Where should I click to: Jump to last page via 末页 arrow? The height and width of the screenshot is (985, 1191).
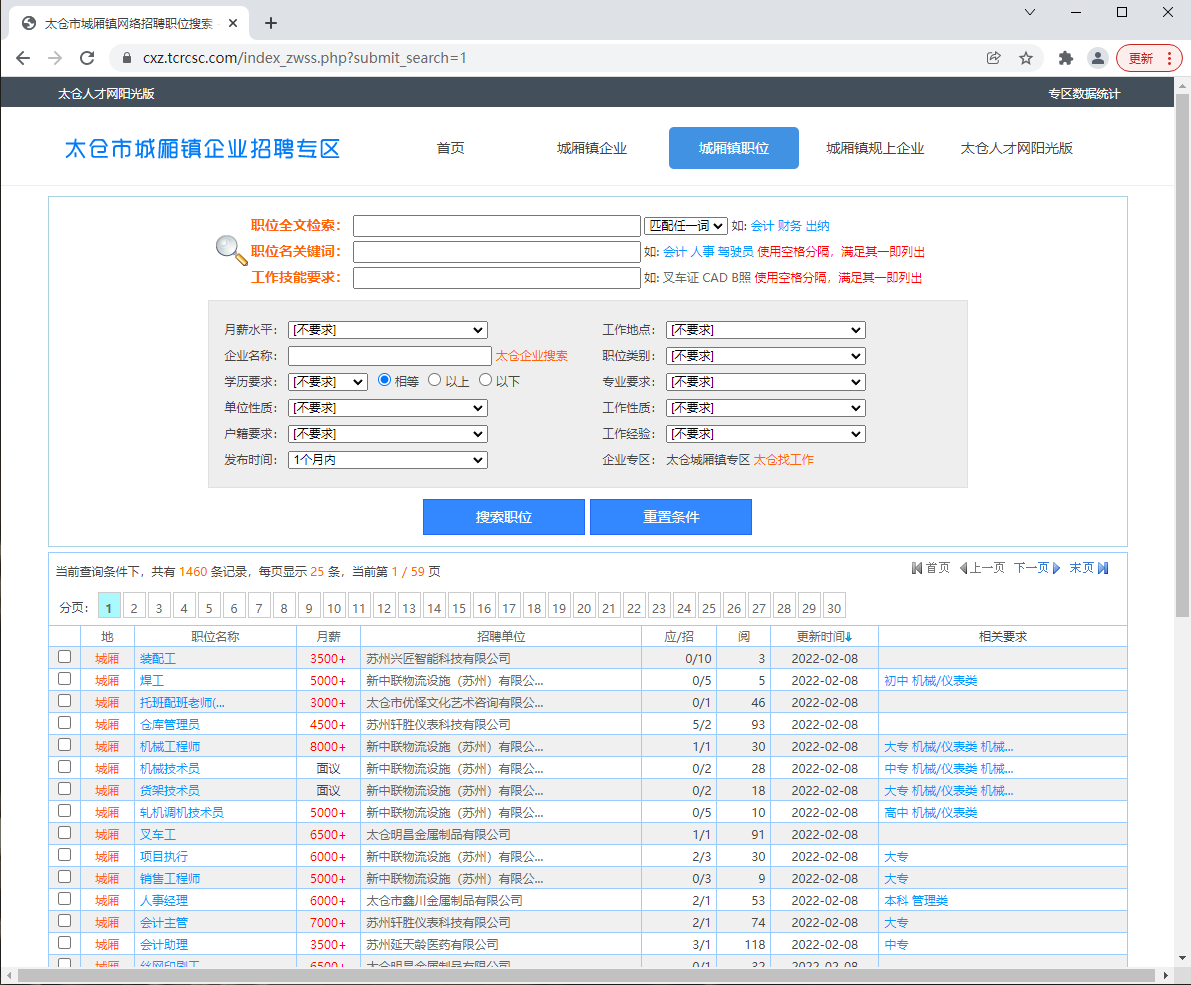pyautogui.click(x=1089, y=568)
